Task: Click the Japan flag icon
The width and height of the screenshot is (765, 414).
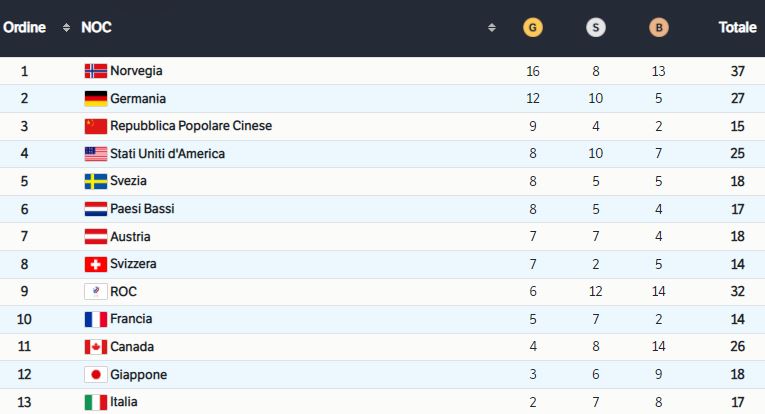Action: point(95,375)
